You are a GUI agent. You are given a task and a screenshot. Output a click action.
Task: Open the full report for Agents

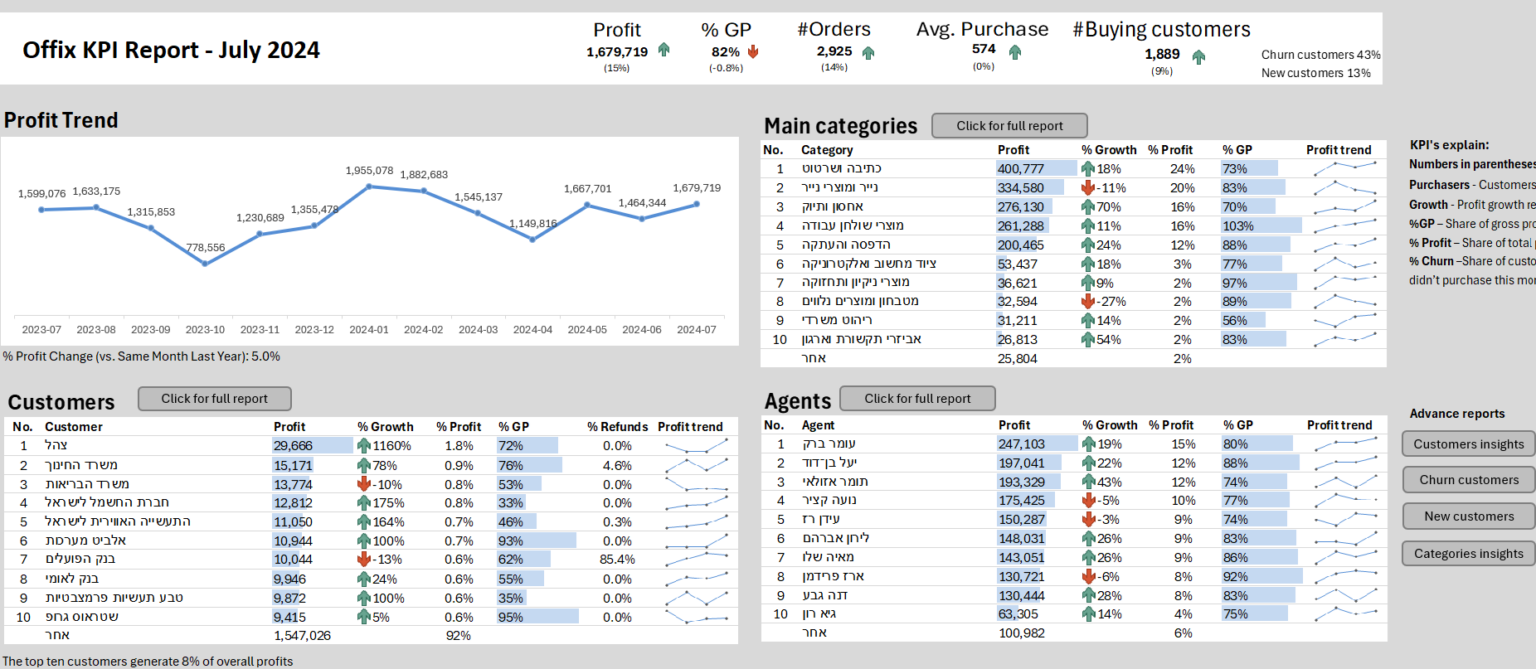point(917,399)
